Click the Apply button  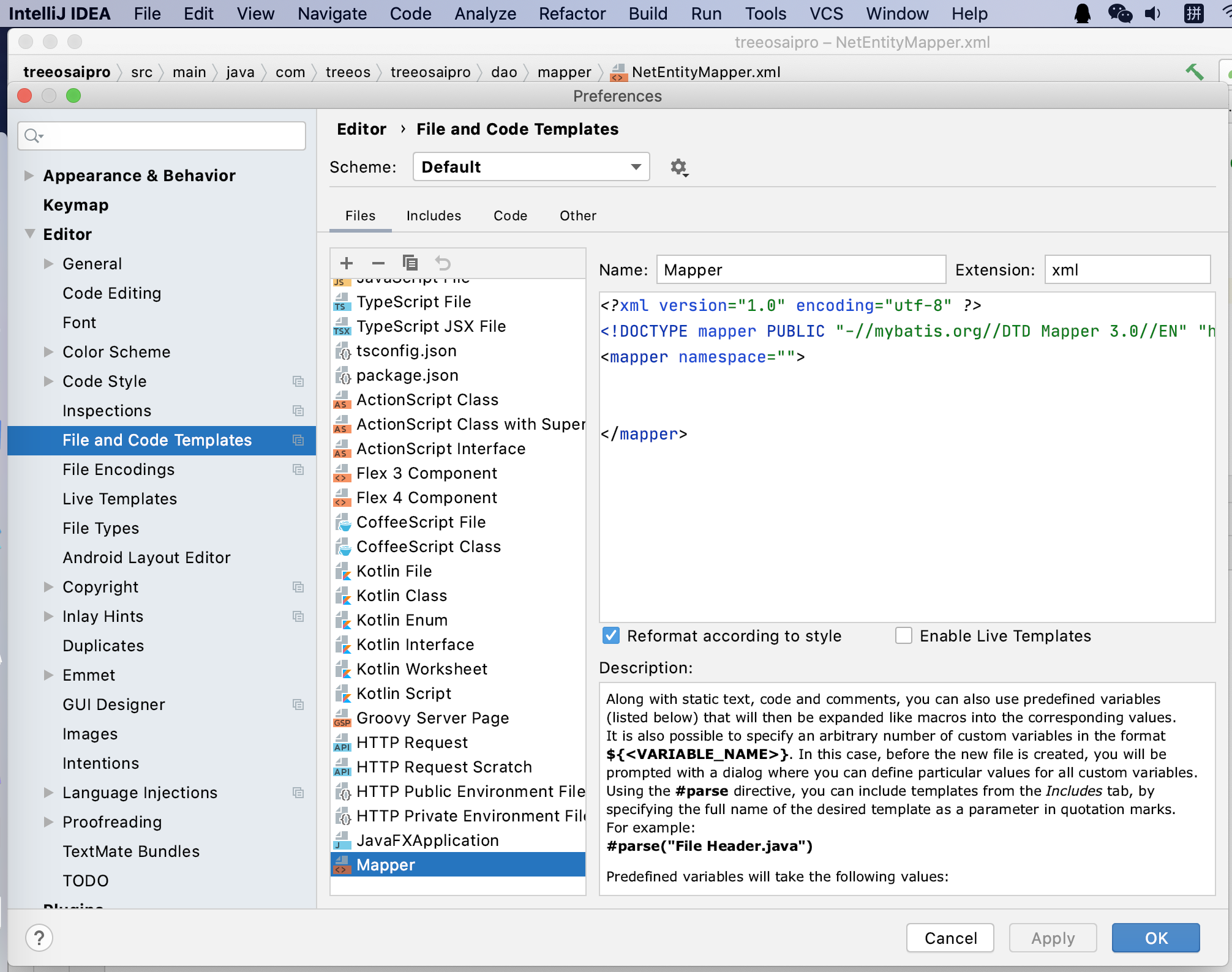pyautogui.click(x=1053, y=937)
